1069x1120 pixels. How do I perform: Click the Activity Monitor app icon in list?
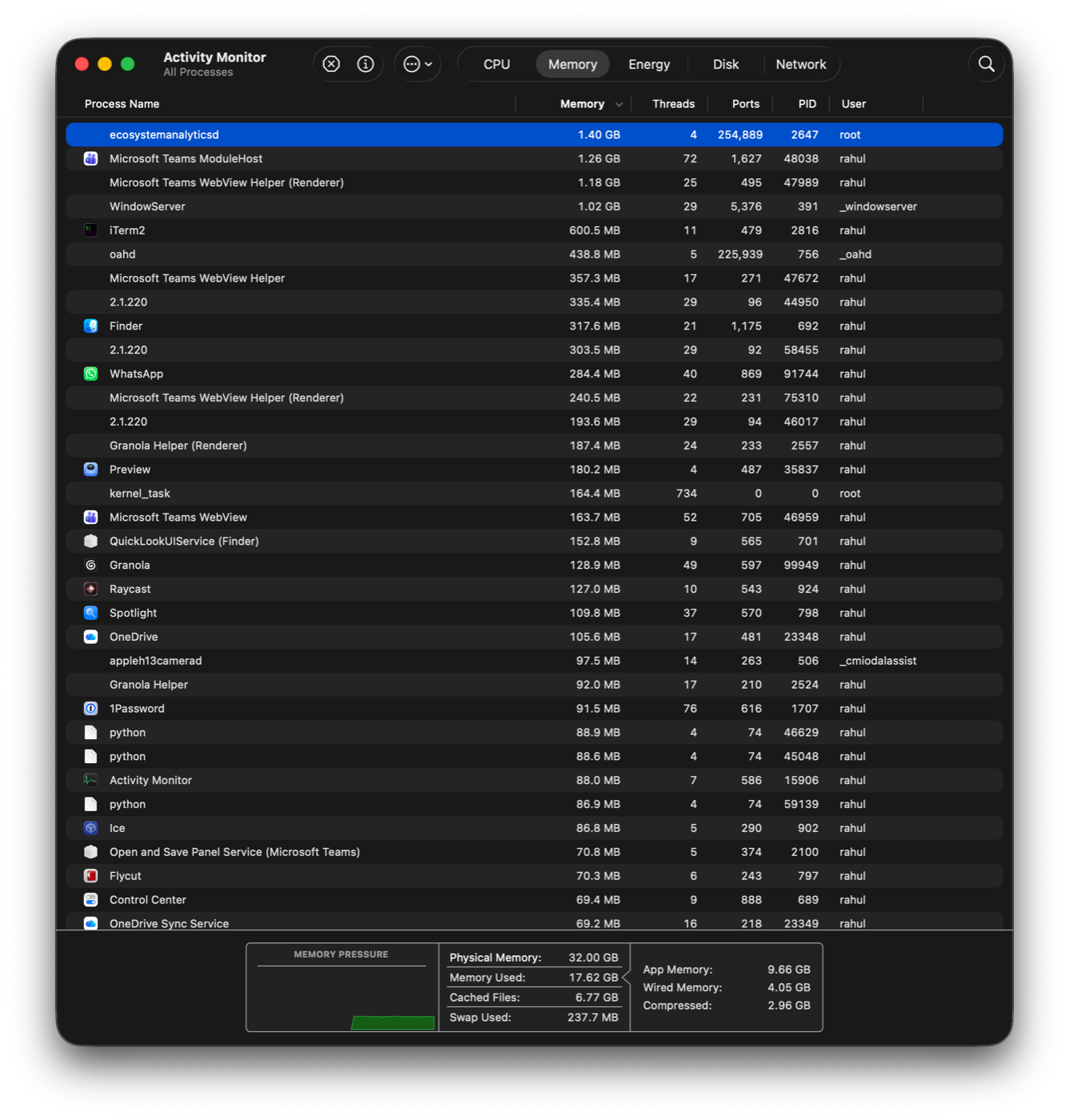point(90,780)
